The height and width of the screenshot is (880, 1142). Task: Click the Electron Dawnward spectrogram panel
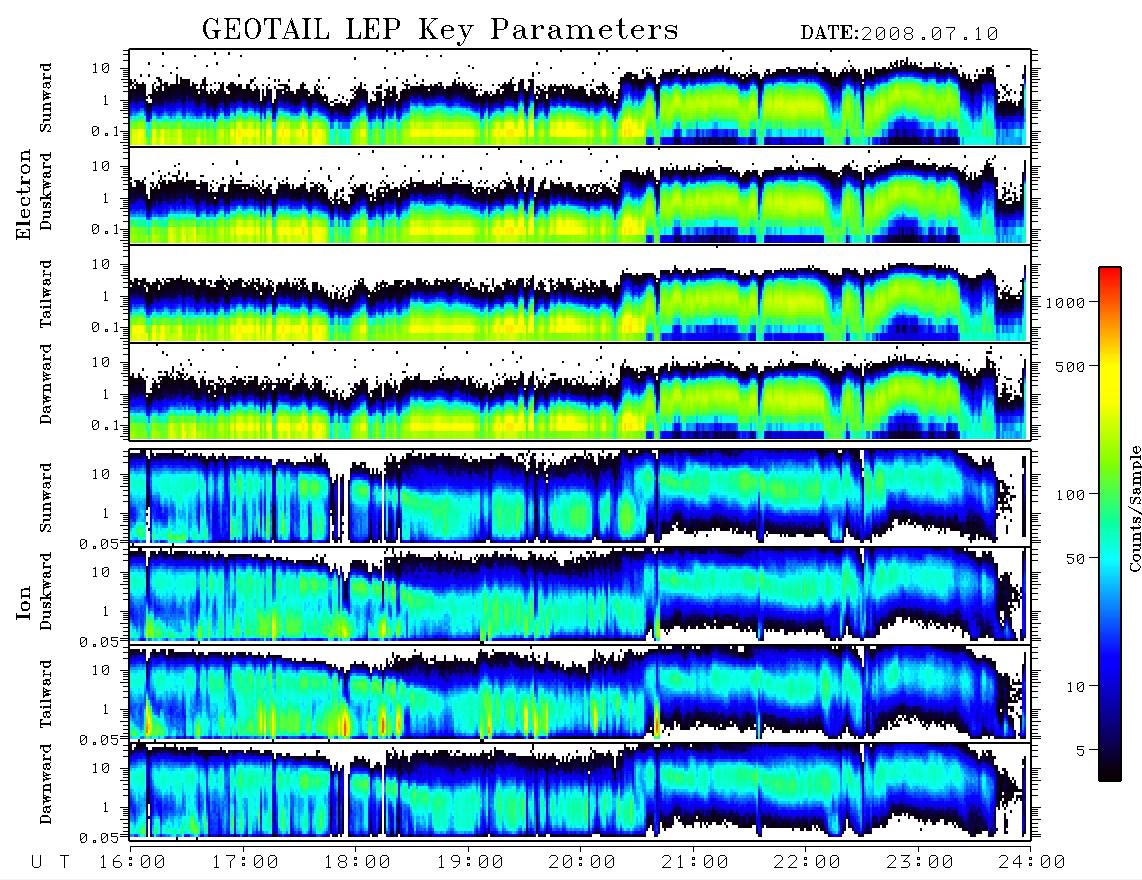coord(580,392)
